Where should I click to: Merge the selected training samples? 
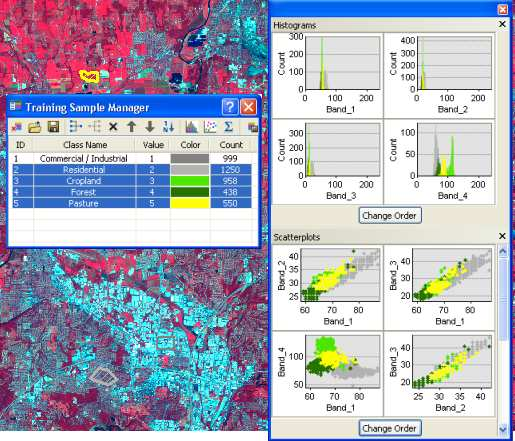76,127
